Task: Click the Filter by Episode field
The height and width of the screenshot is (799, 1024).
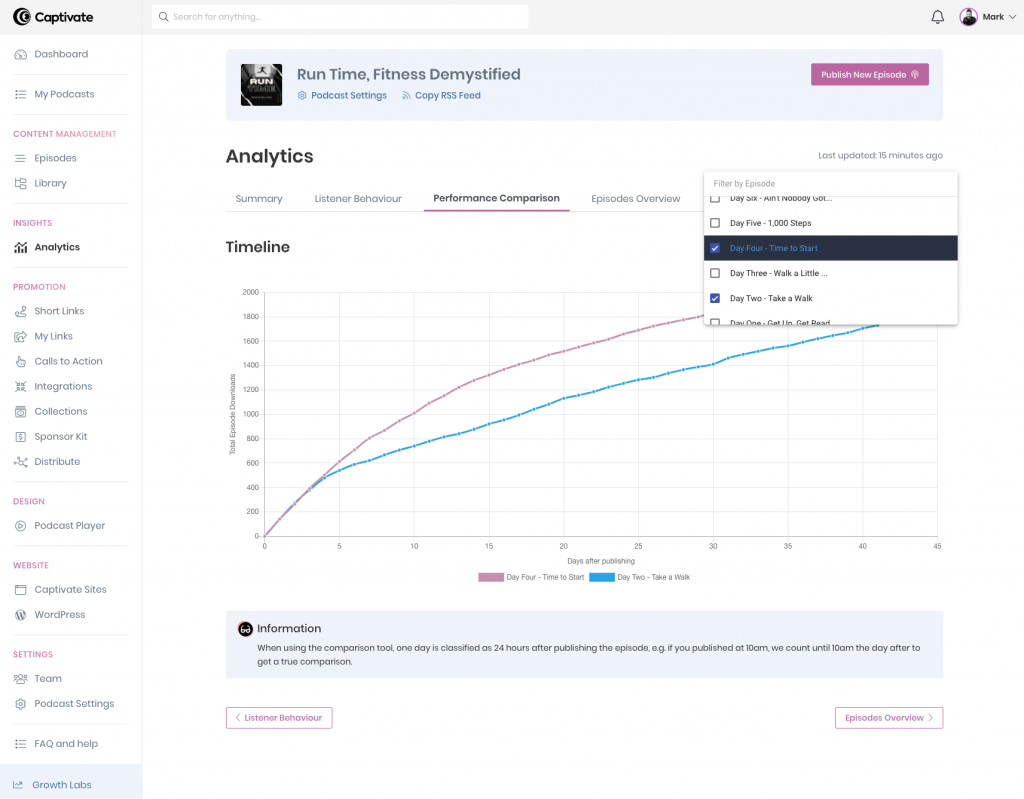Action: pos(830,183)
